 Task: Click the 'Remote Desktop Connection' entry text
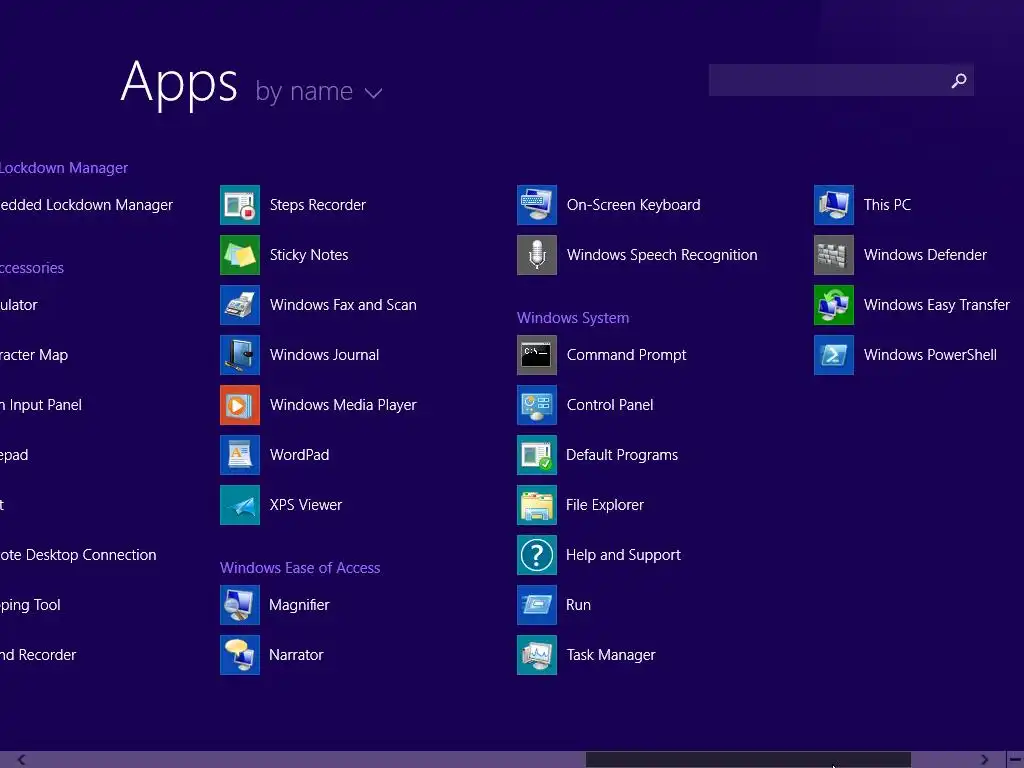tap(78, 555)
